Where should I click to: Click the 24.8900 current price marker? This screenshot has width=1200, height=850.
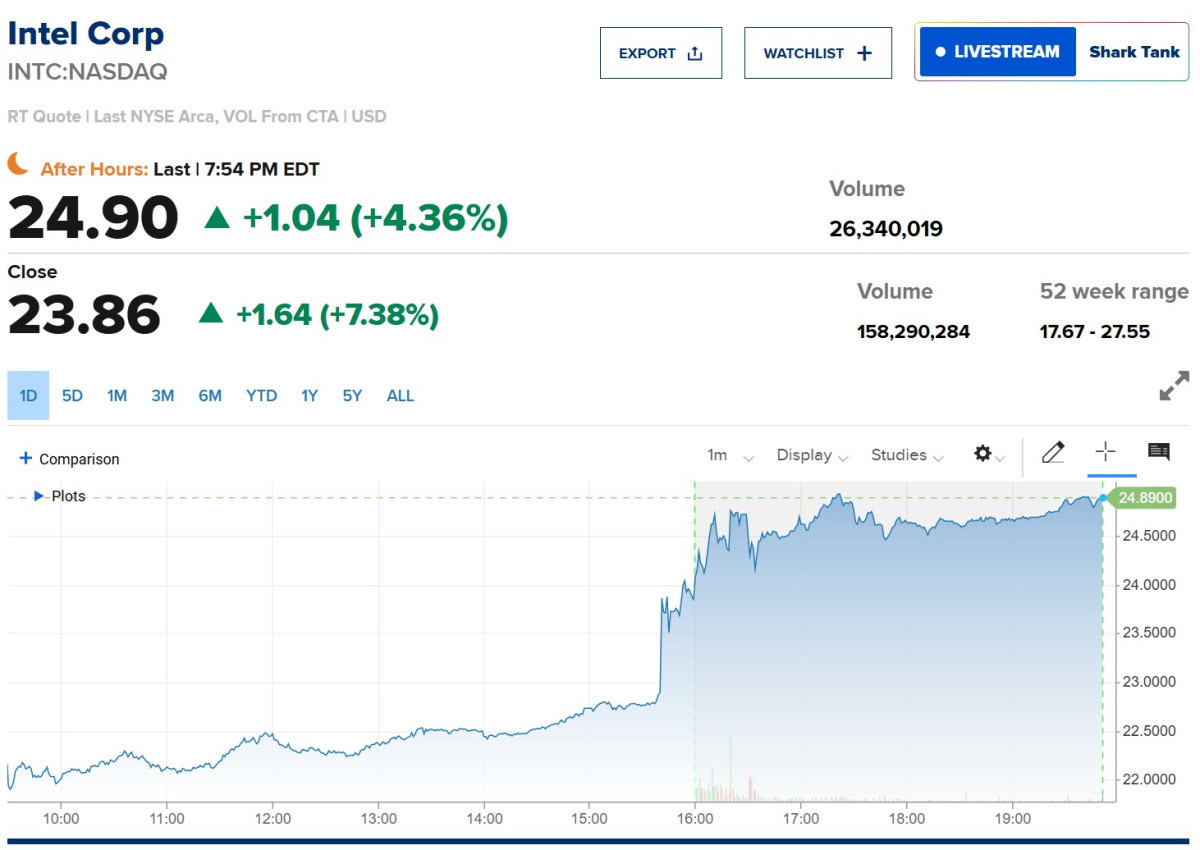click(x=1145, y=498)
